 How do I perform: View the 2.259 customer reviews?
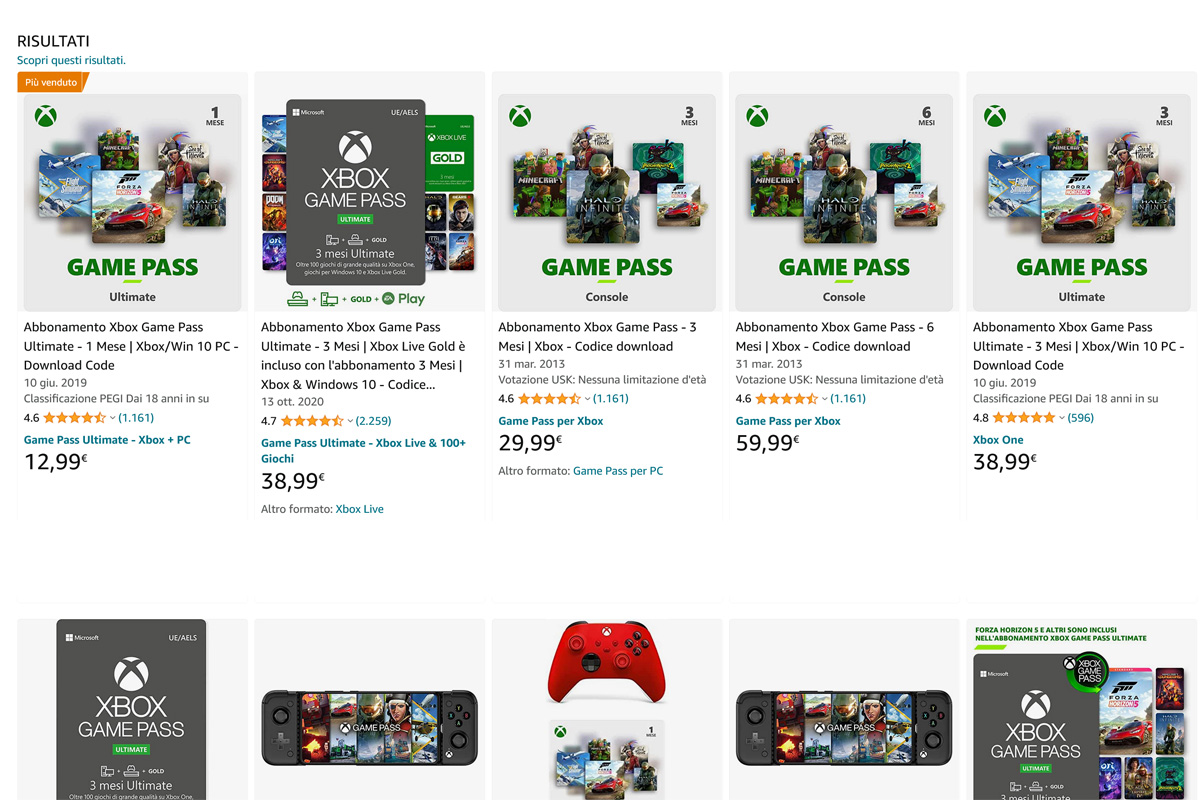point(373,421)
